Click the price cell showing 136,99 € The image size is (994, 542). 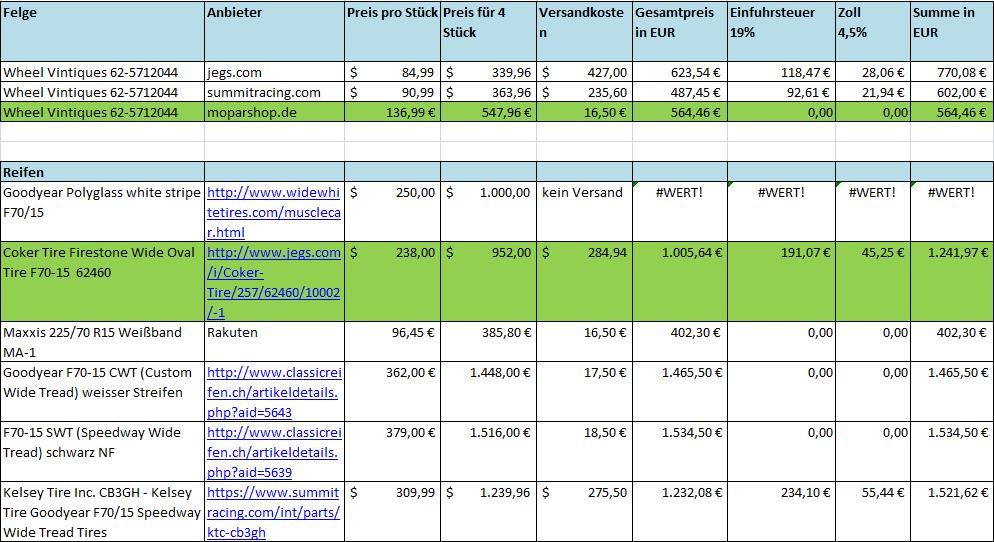point(392,112)
